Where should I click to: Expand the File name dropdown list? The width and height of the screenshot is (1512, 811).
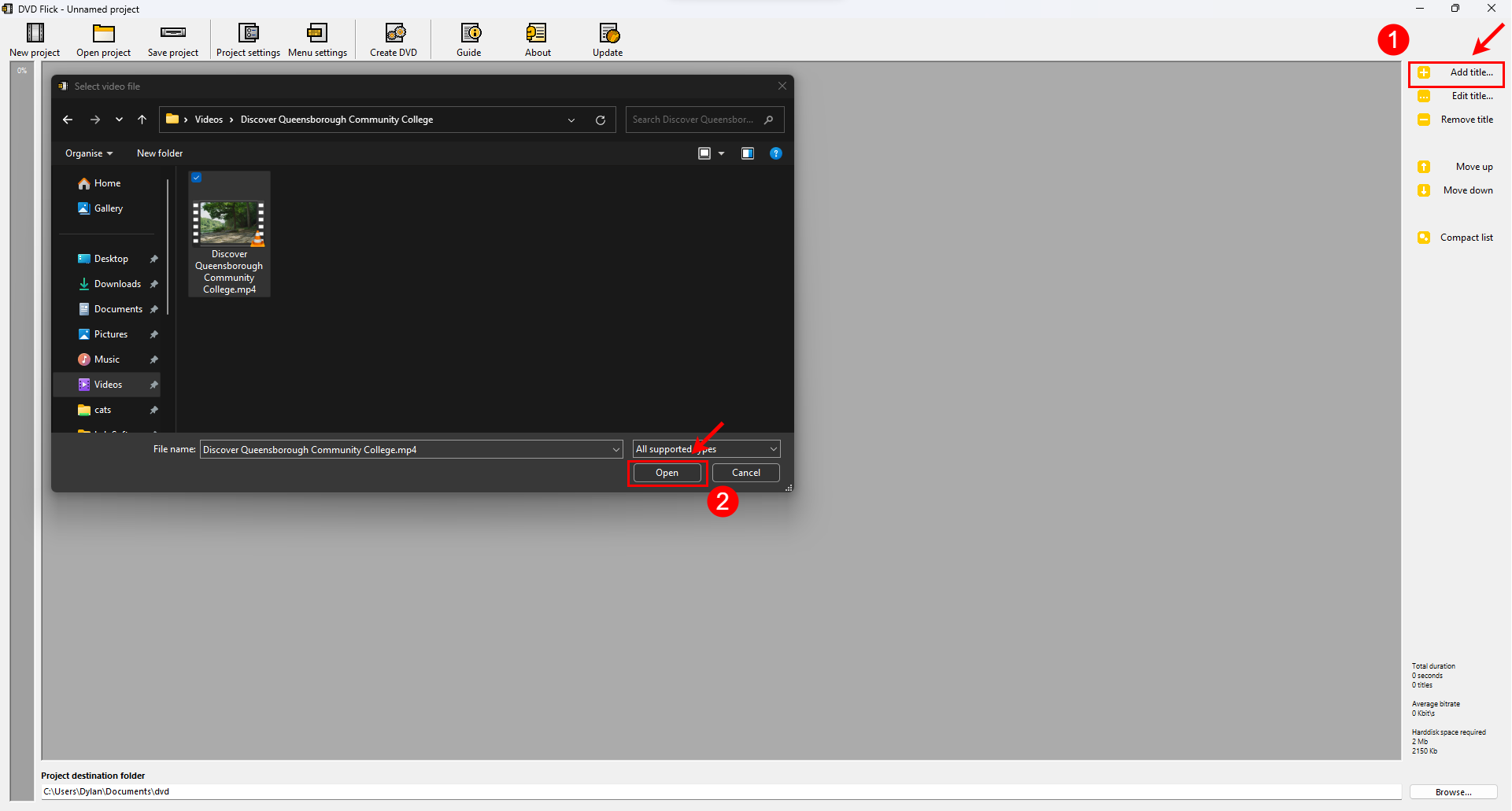(616, 449)
